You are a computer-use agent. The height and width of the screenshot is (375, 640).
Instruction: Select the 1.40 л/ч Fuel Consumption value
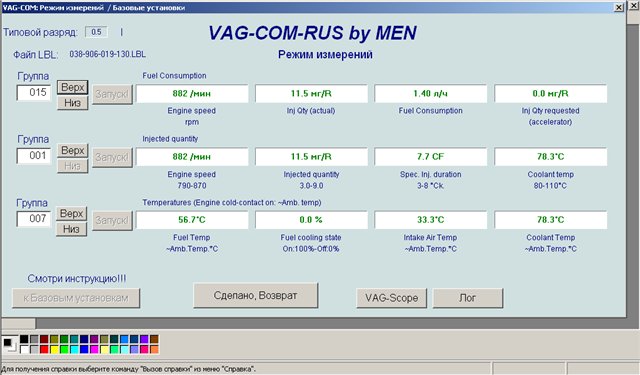coord(431,93)
